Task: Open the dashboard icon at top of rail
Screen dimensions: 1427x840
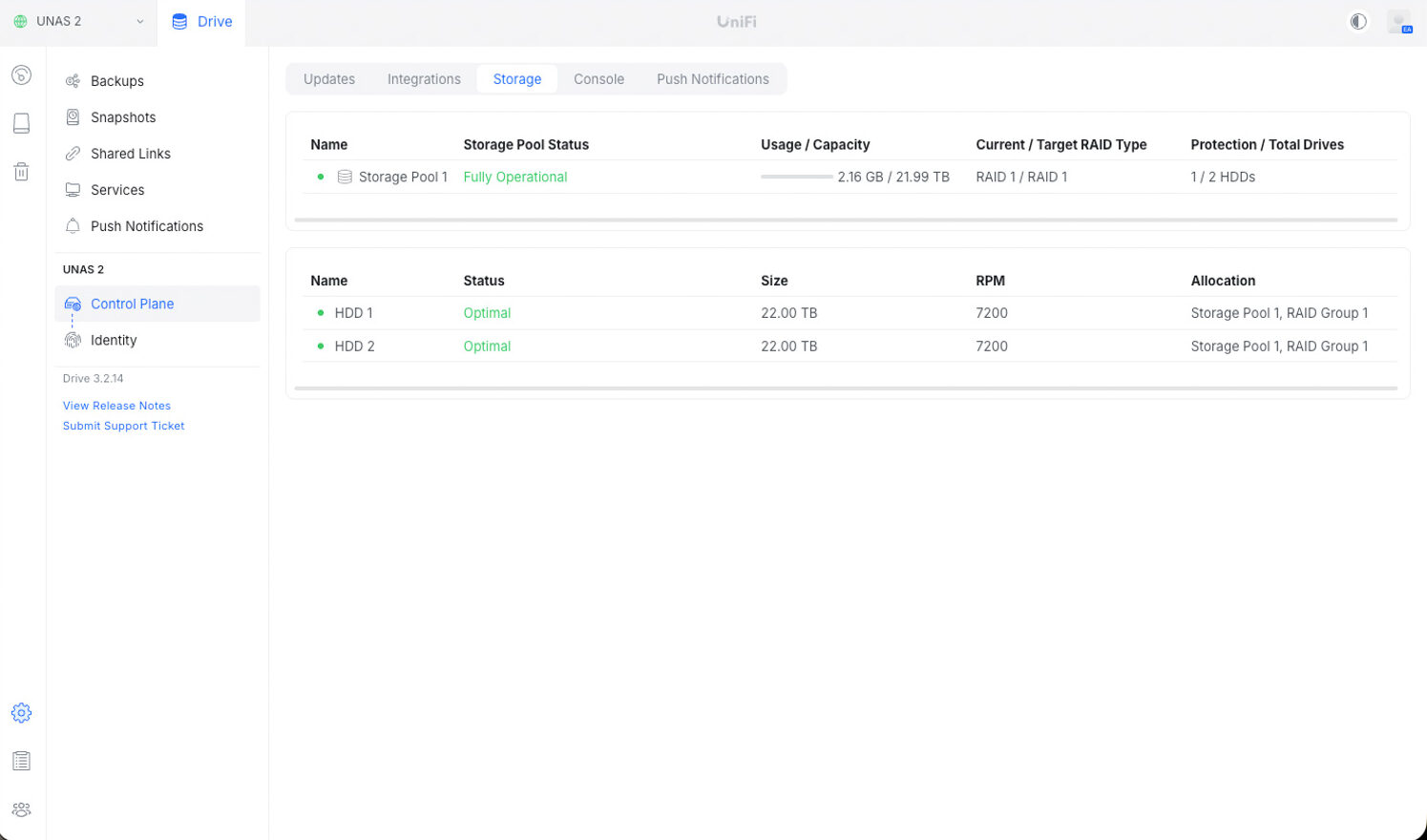Action: click(21, 75)
